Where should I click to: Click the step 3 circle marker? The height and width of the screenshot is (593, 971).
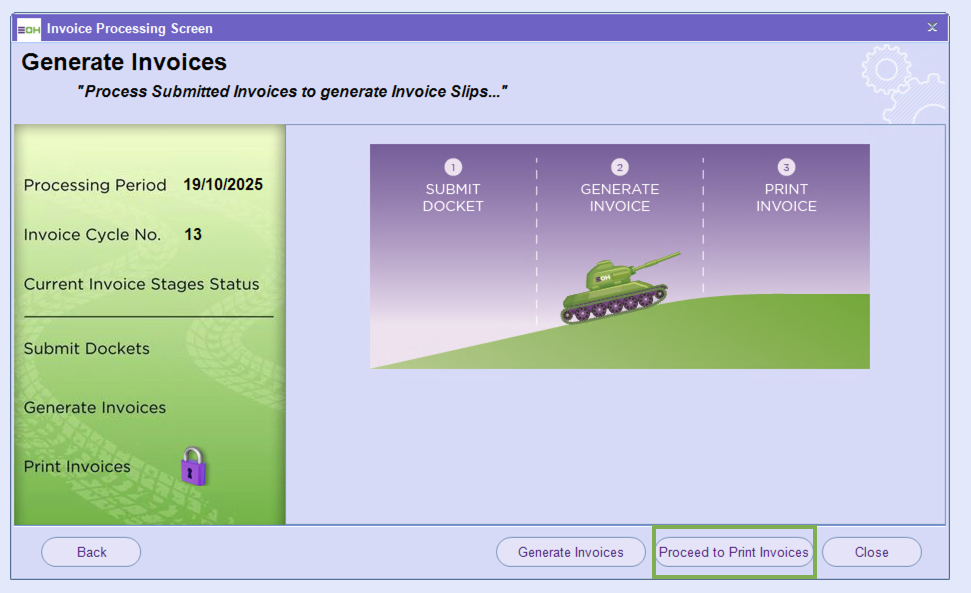point(786,167)
